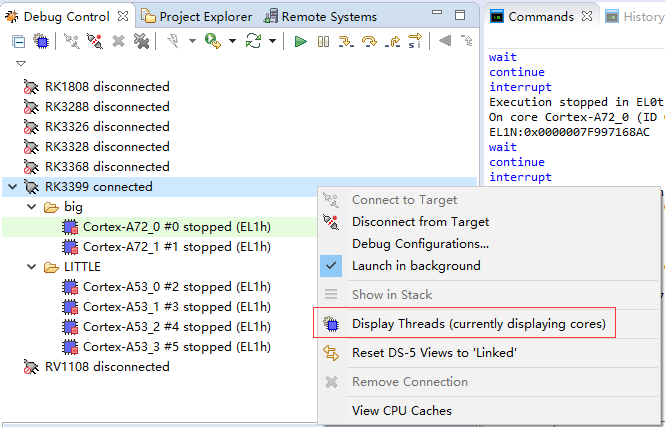Click the Collapse All toolbar icon
Image resolution: width=665 pixels, height=427 pixels.
[x=18, y=42]
